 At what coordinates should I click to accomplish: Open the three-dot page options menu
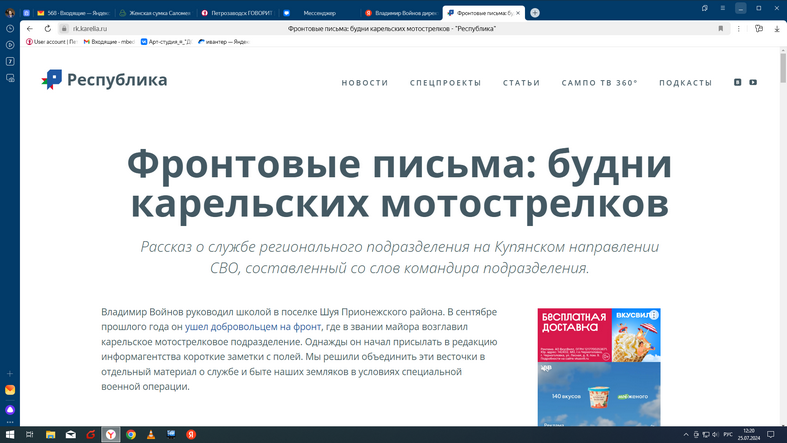coord(738,29)
